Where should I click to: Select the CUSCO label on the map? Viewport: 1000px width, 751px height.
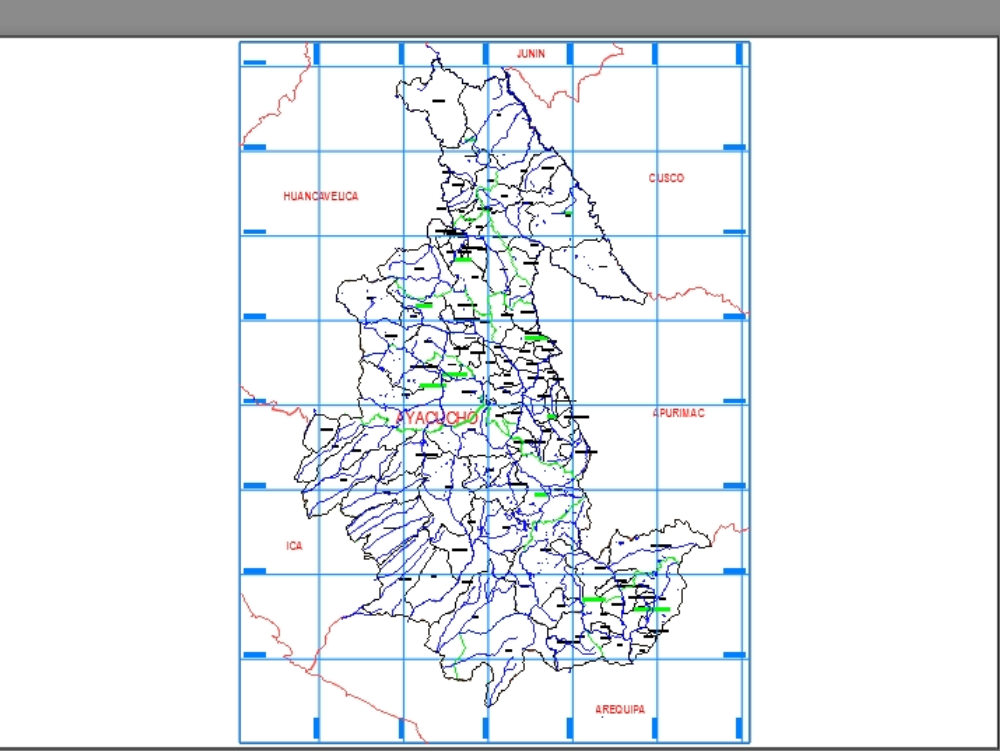point(666,178)
